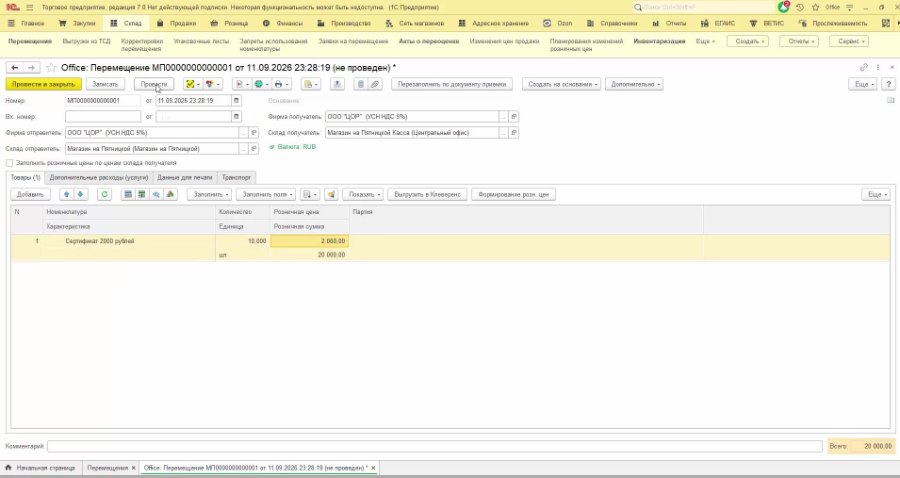Select Сертификат 2000 рублей cell
900x478 pixels.
click(129, 241)
